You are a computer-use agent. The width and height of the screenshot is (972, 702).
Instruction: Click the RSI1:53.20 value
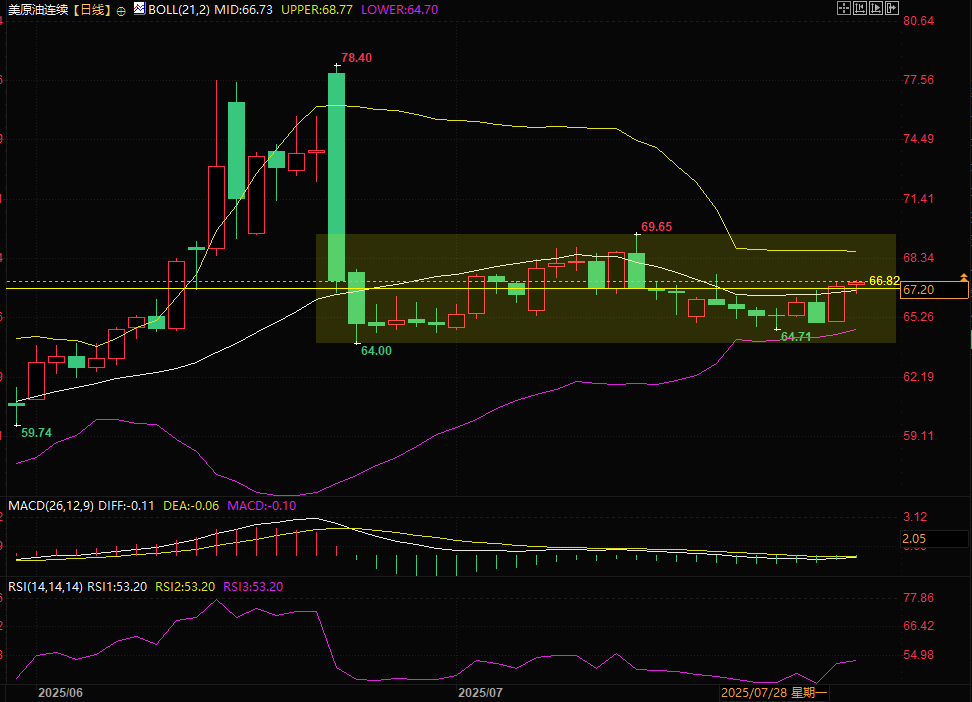click(x=117, y=587)
